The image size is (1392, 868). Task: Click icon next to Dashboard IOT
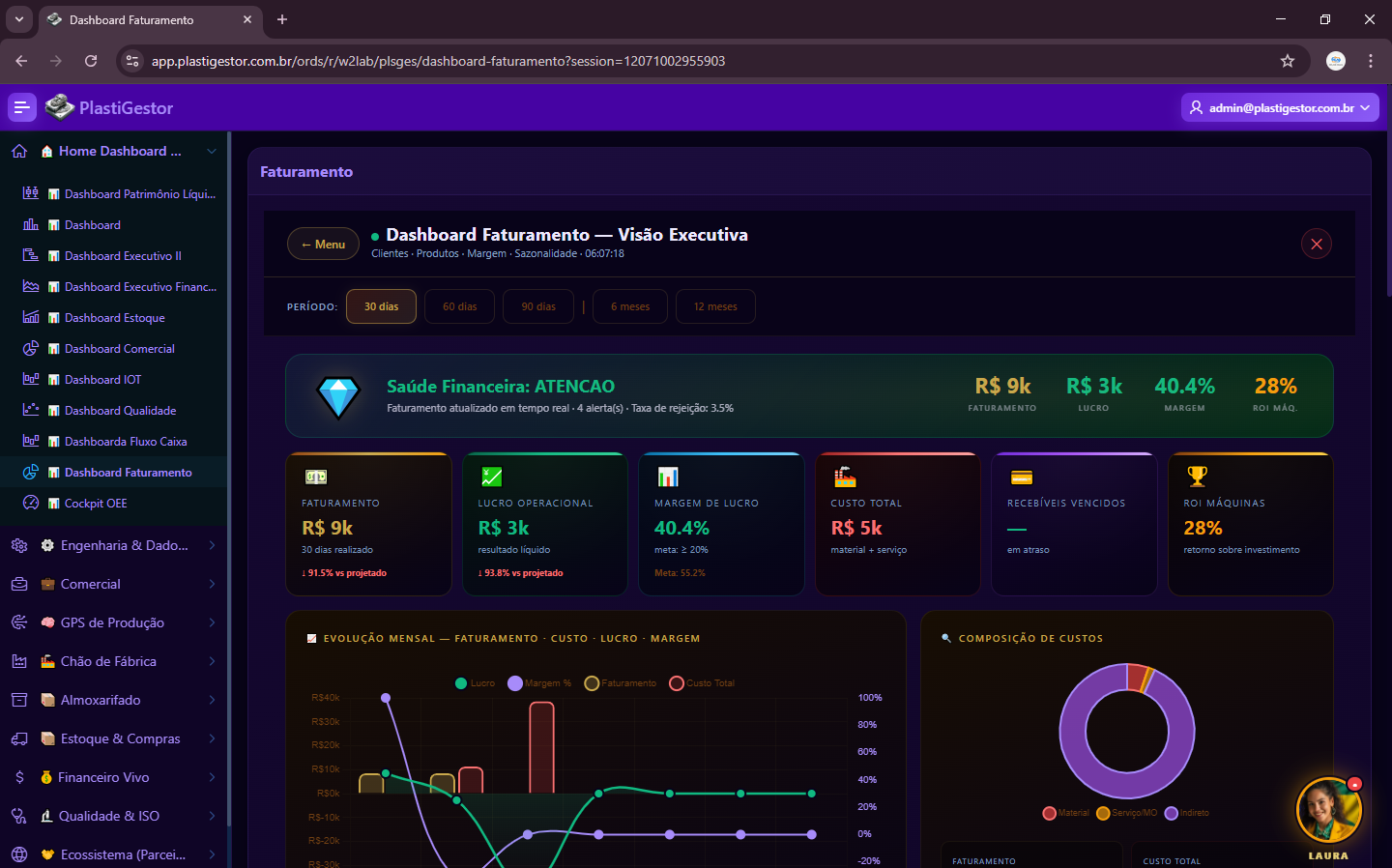(31, 379)
